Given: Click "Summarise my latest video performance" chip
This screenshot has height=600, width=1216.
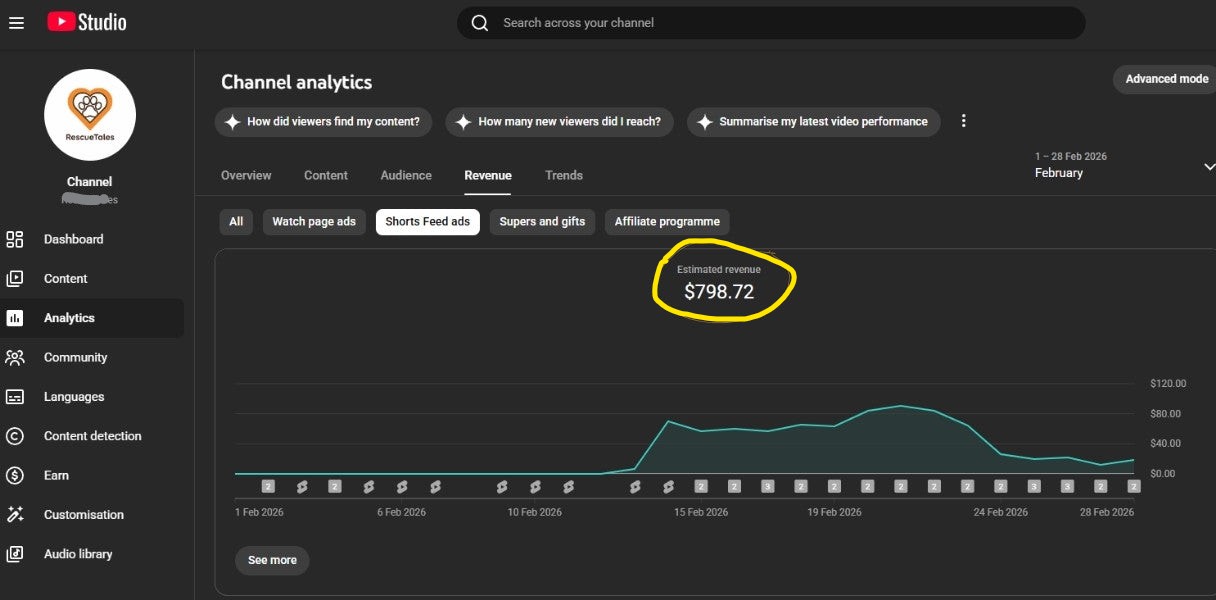Looking at the screenshot, I should click(813, 122).
